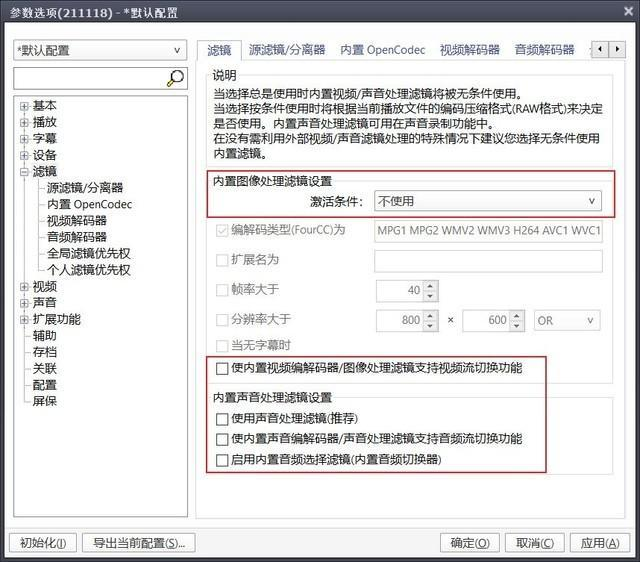Check 使内置声音编解码器 音频流切换功能

point(222,440)
